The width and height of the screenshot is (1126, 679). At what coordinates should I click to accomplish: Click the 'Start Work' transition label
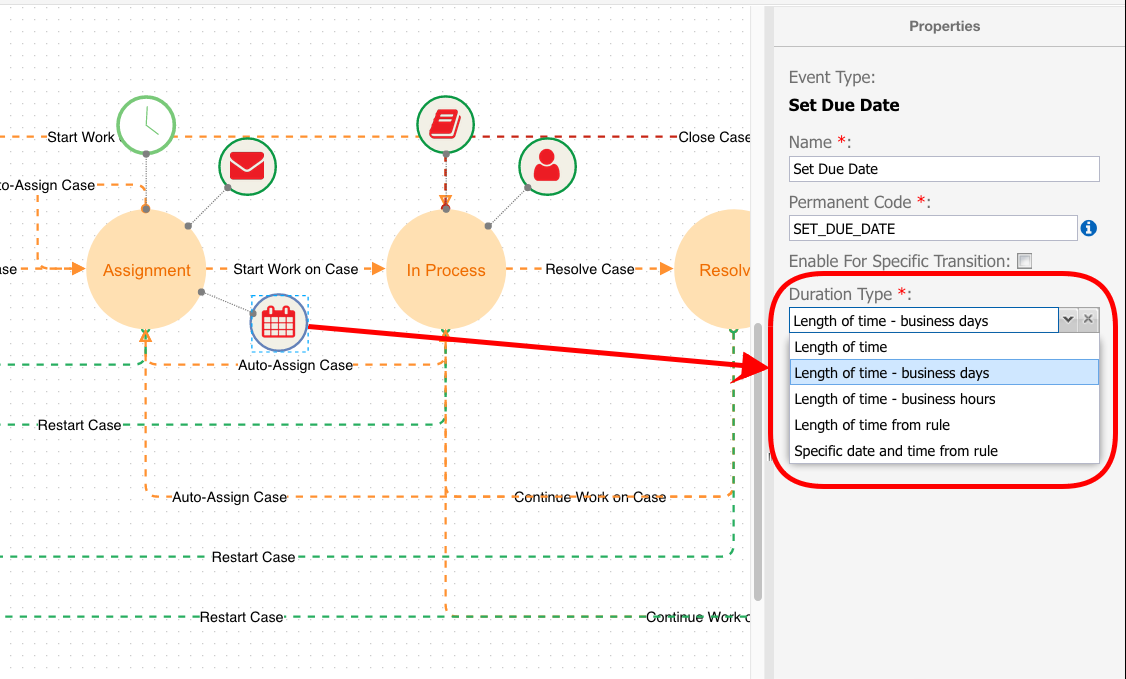pyautogui.click(x=80, y=137)
